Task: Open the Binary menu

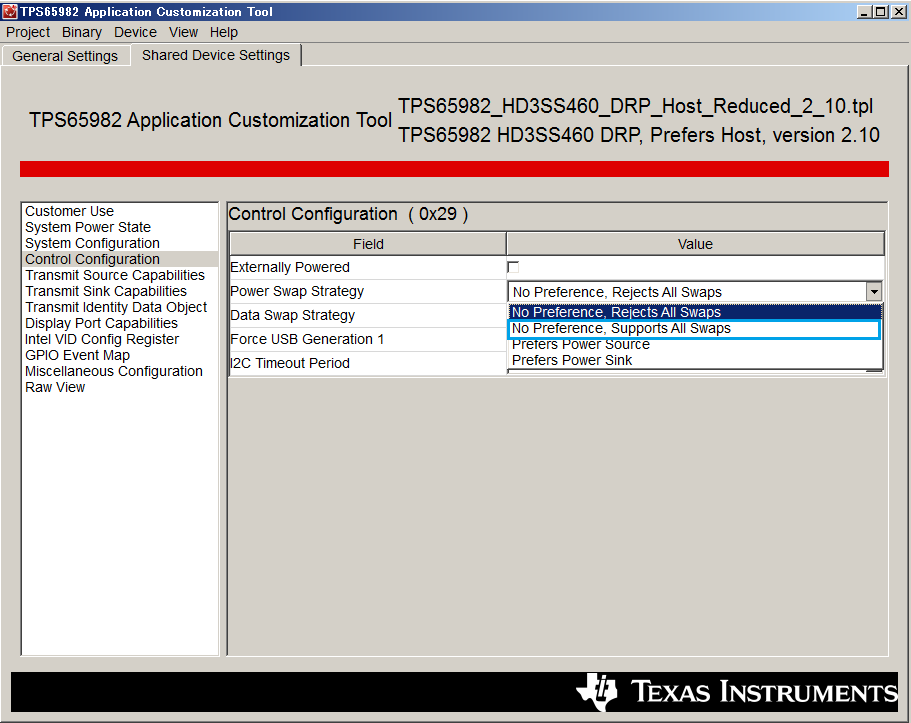Action: point(82,33)
